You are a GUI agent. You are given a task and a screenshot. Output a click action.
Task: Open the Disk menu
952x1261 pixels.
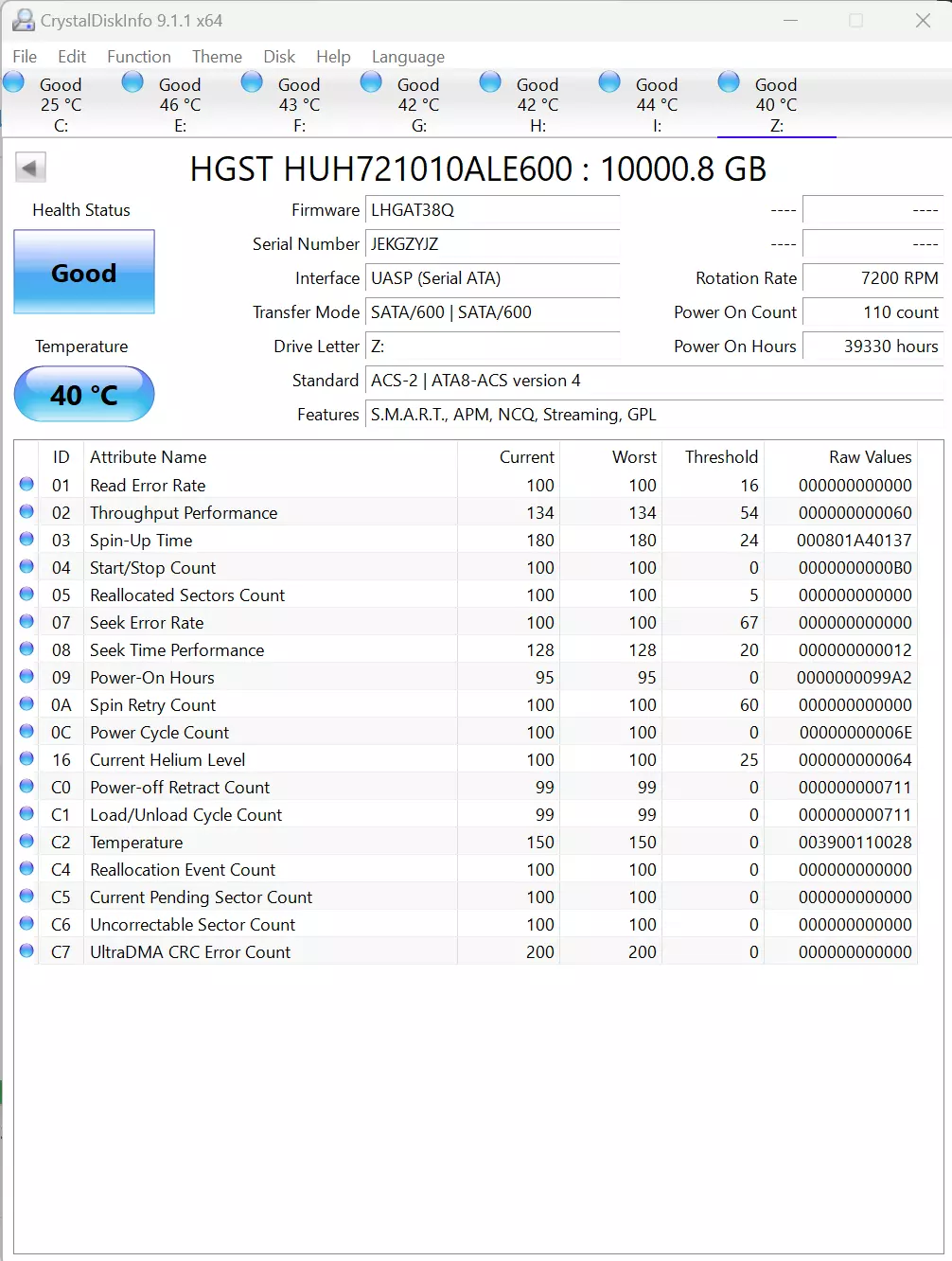[279, 57]
